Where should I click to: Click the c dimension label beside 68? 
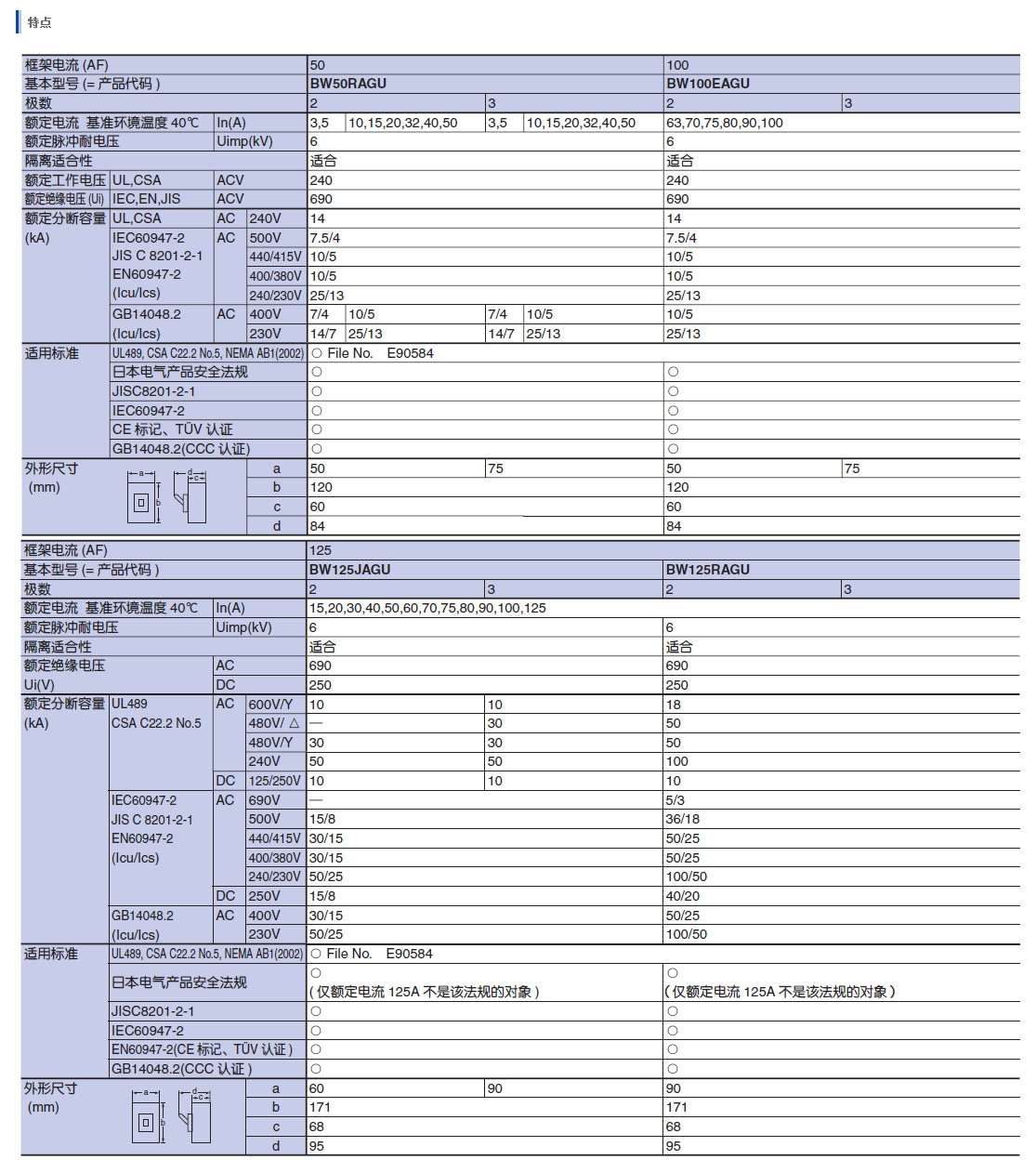click(x=276, y=1127)
